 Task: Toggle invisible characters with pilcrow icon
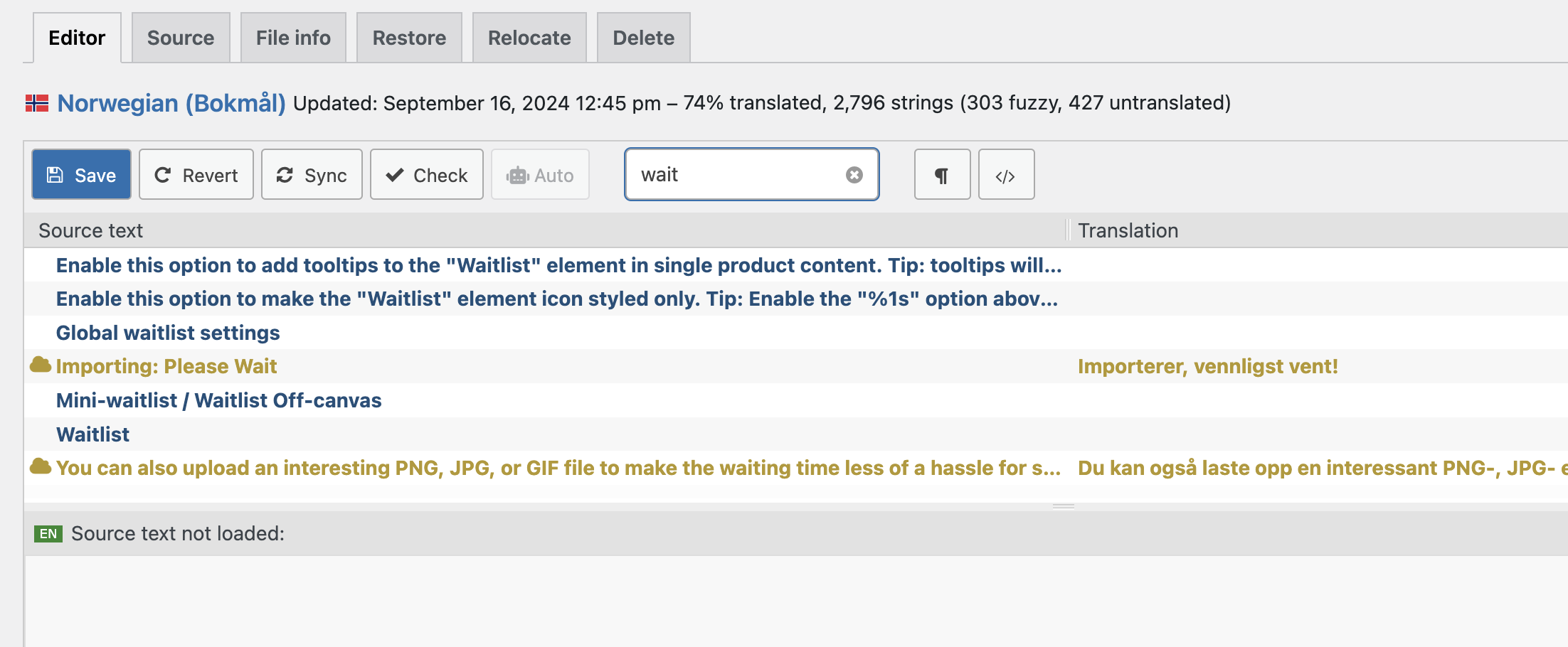tap(942, 174)
